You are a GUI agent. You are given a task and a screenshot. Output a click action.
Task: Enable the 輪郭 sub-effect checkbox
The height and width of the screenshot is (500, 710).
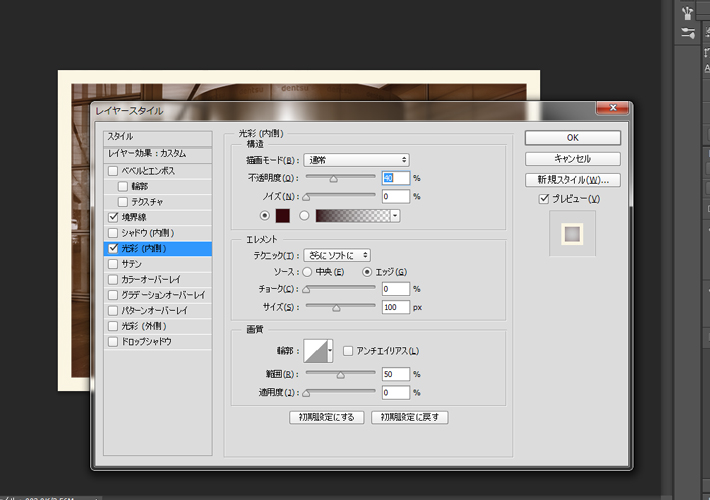123,186
